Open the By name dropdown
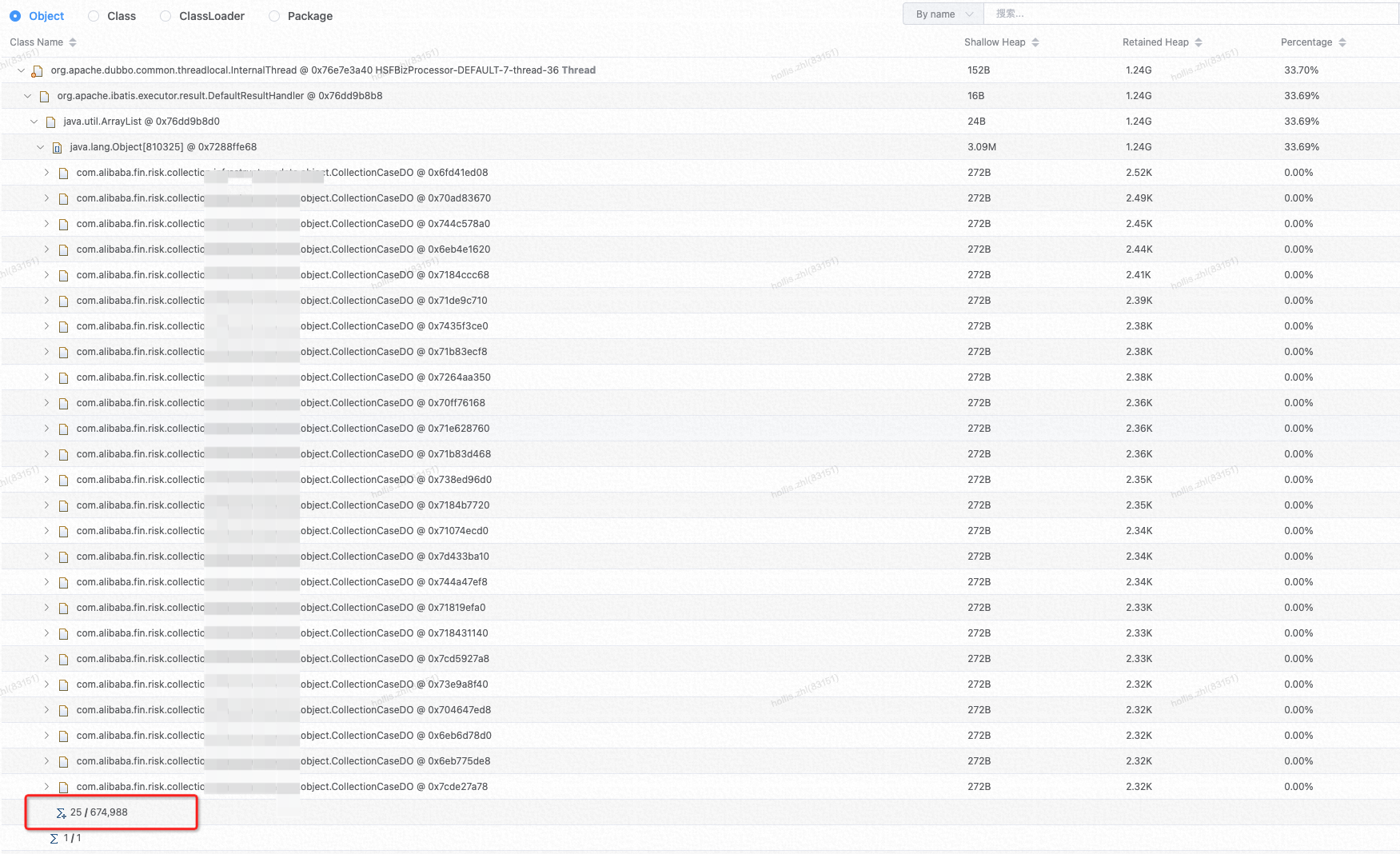The image size is (1400, 854). pos(943,14)
